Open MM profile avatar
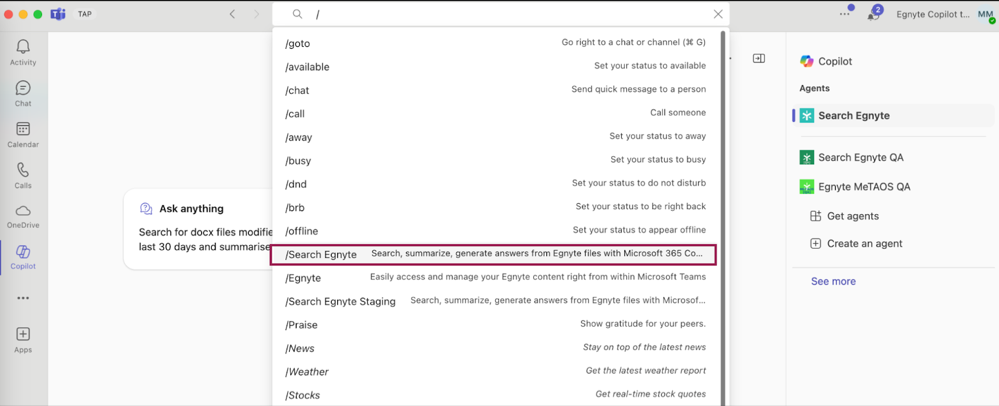The image size is (999, 406). pos(986,14)
